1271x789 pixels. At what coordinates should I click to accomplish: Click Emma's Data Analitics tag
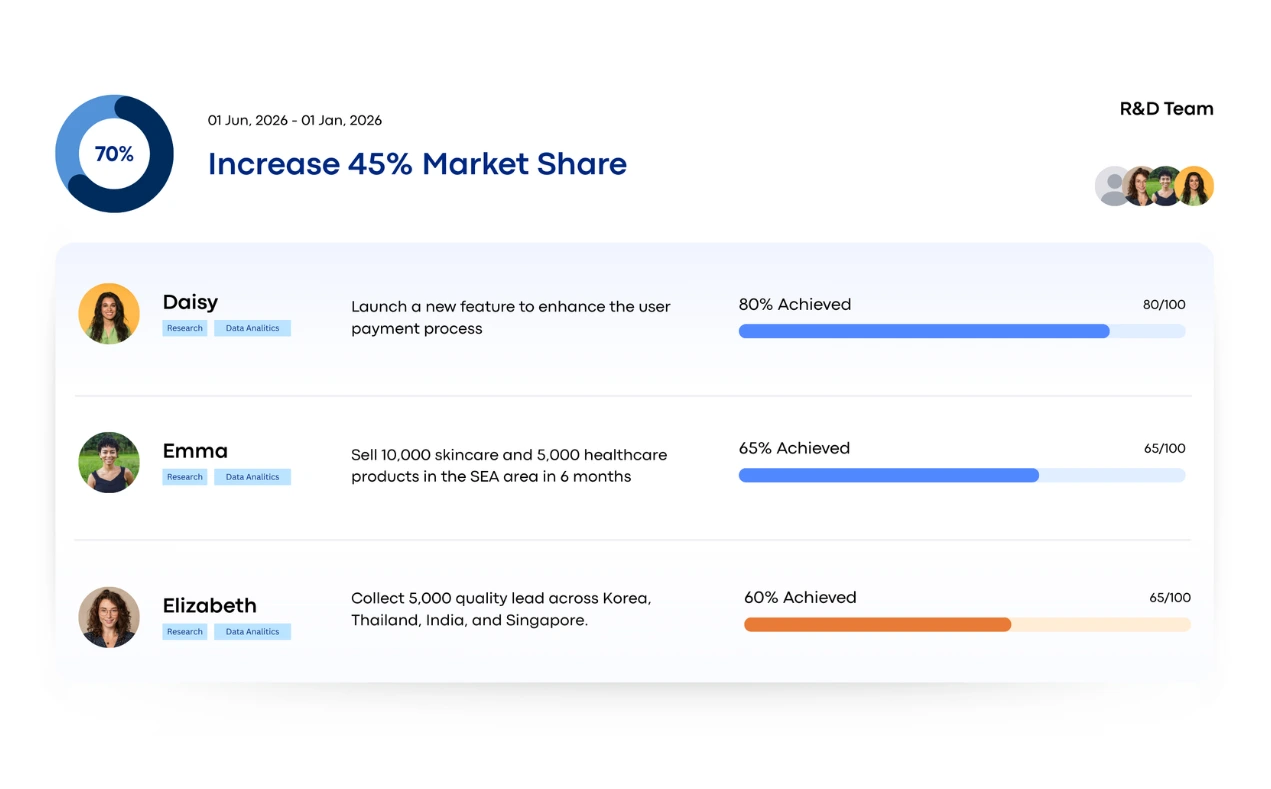(252, 477)
